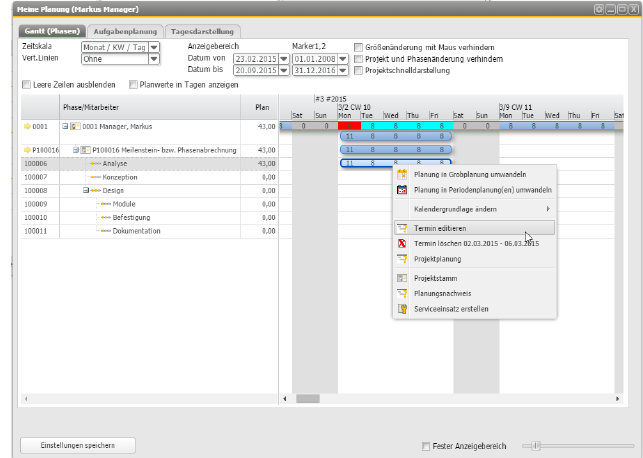Viewport: 643px width, 458px height.
Task: Collapse the Design phase tree node
Action: tap(87, 189)
